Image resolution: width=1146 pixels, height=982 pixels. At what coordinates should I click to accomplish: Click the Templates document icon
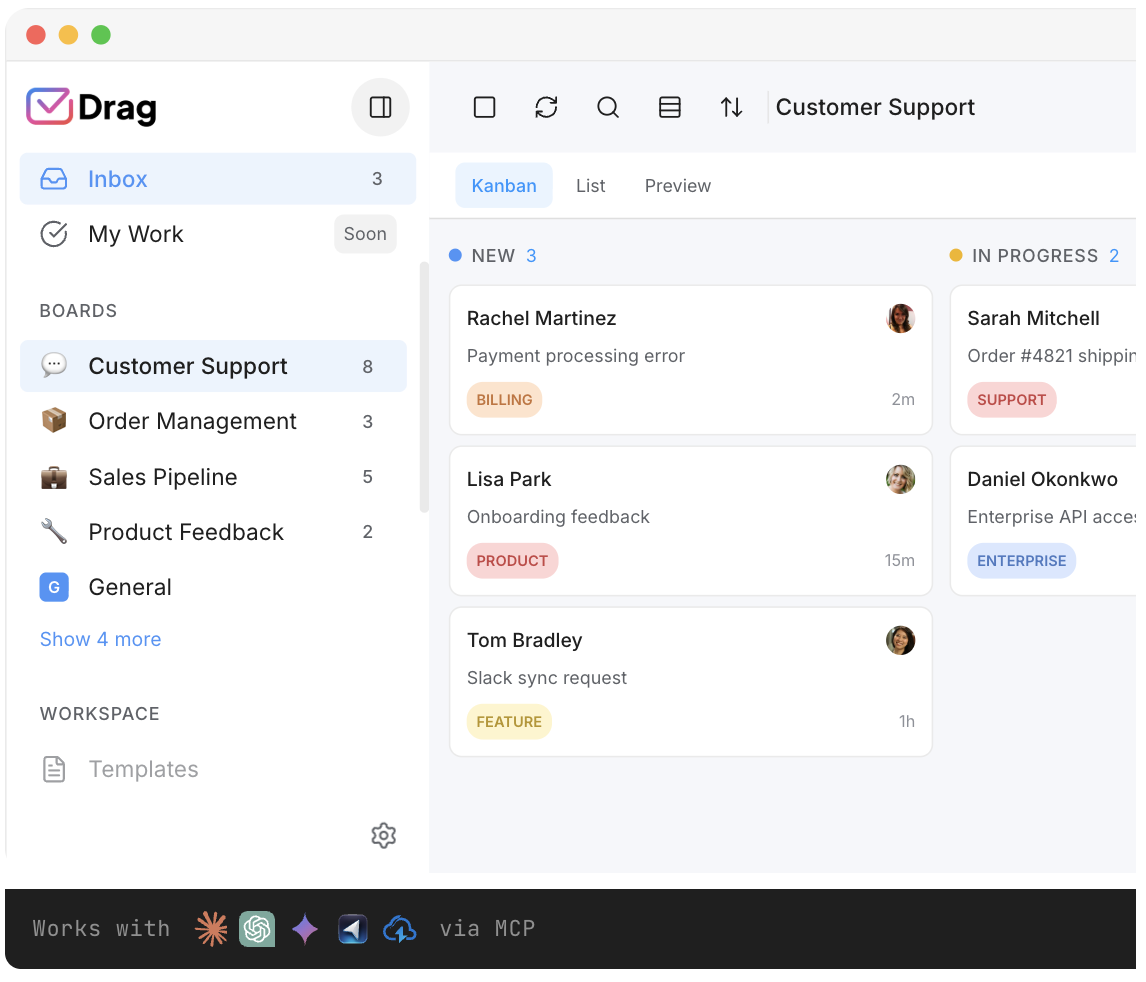[53, 769]
